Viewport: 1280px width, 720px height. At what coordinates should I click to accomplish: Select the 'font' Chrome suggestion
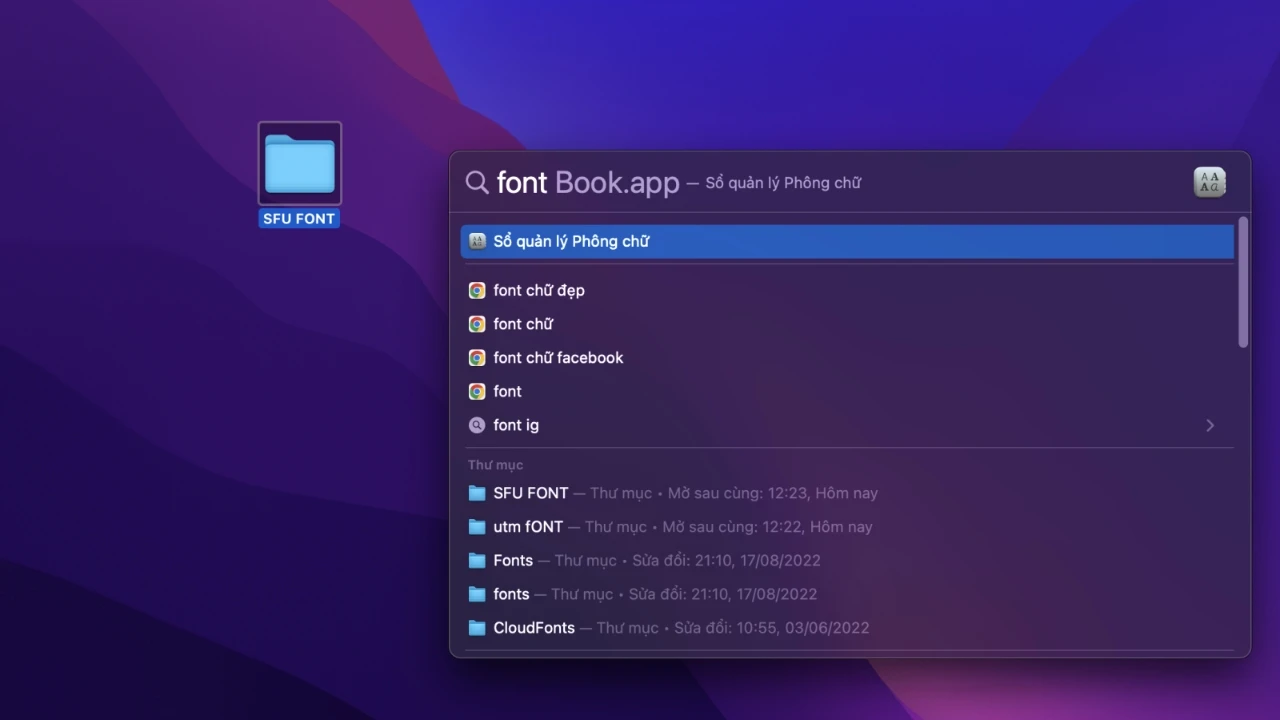pos(507,391)
